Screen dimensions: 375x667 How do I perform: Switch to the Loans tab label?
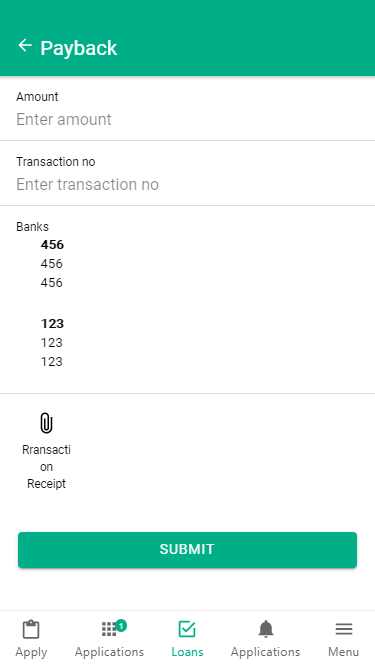(188, 652)
